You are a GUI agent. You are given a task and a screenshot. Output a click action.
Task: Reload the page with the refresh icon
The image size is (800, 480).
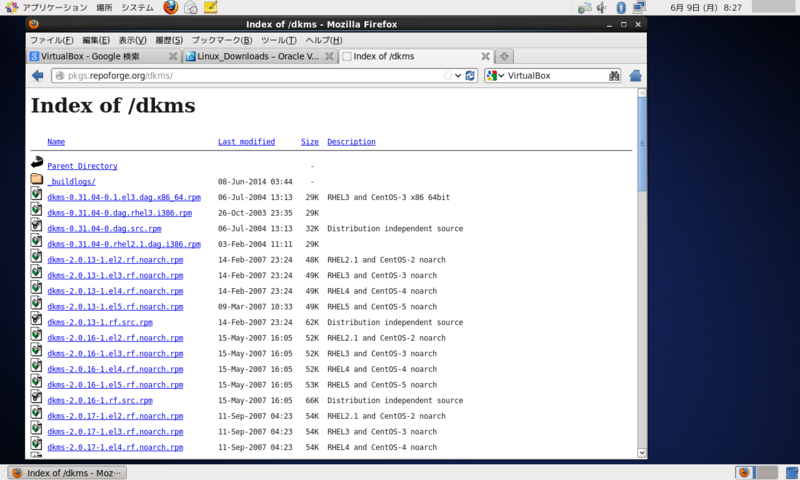pos(470,75)
